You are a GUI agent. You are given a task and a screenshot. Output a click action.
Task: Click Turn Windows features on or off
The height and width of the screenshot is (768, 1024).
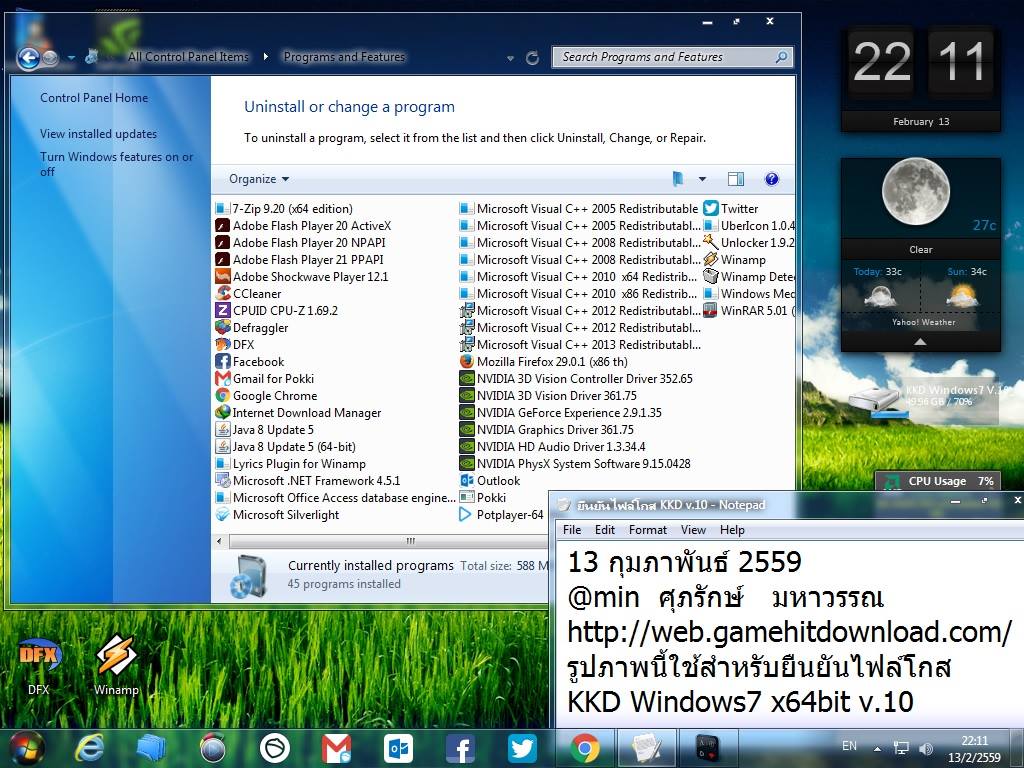pyautogui.click(x=116, y=164)
